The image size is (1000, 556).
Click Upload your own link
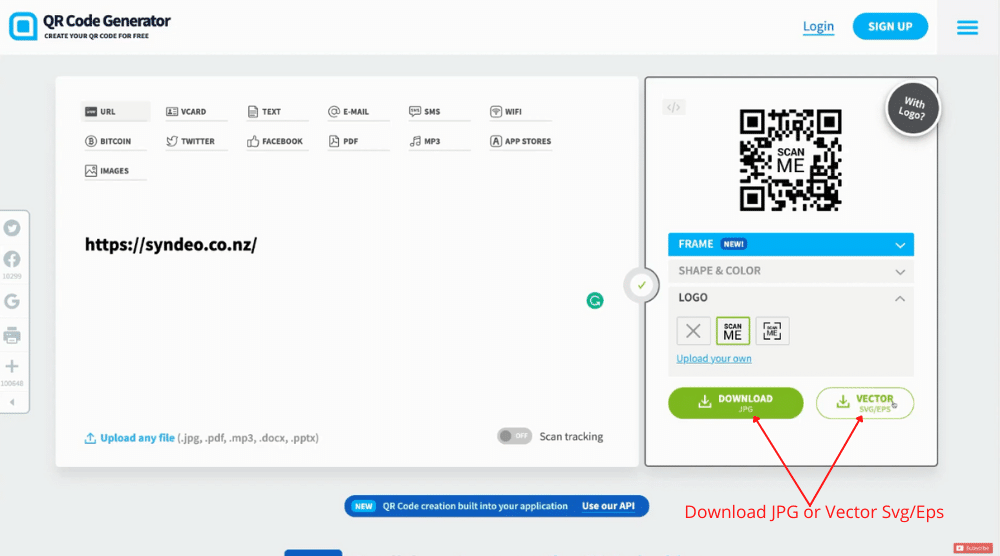tap(714, 358)
